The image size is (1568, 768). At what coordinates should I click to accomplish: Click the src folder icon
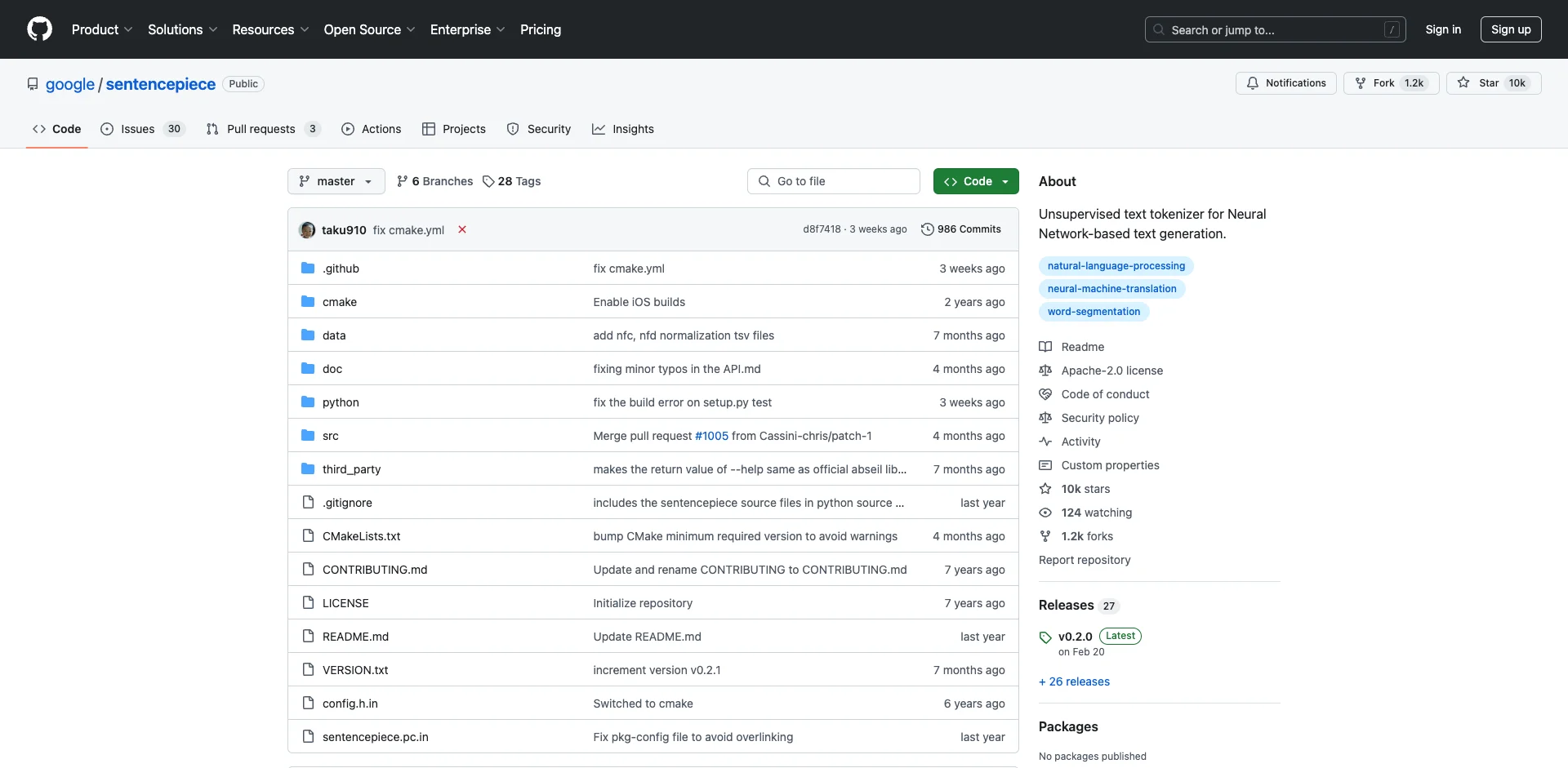click(308, 436)
